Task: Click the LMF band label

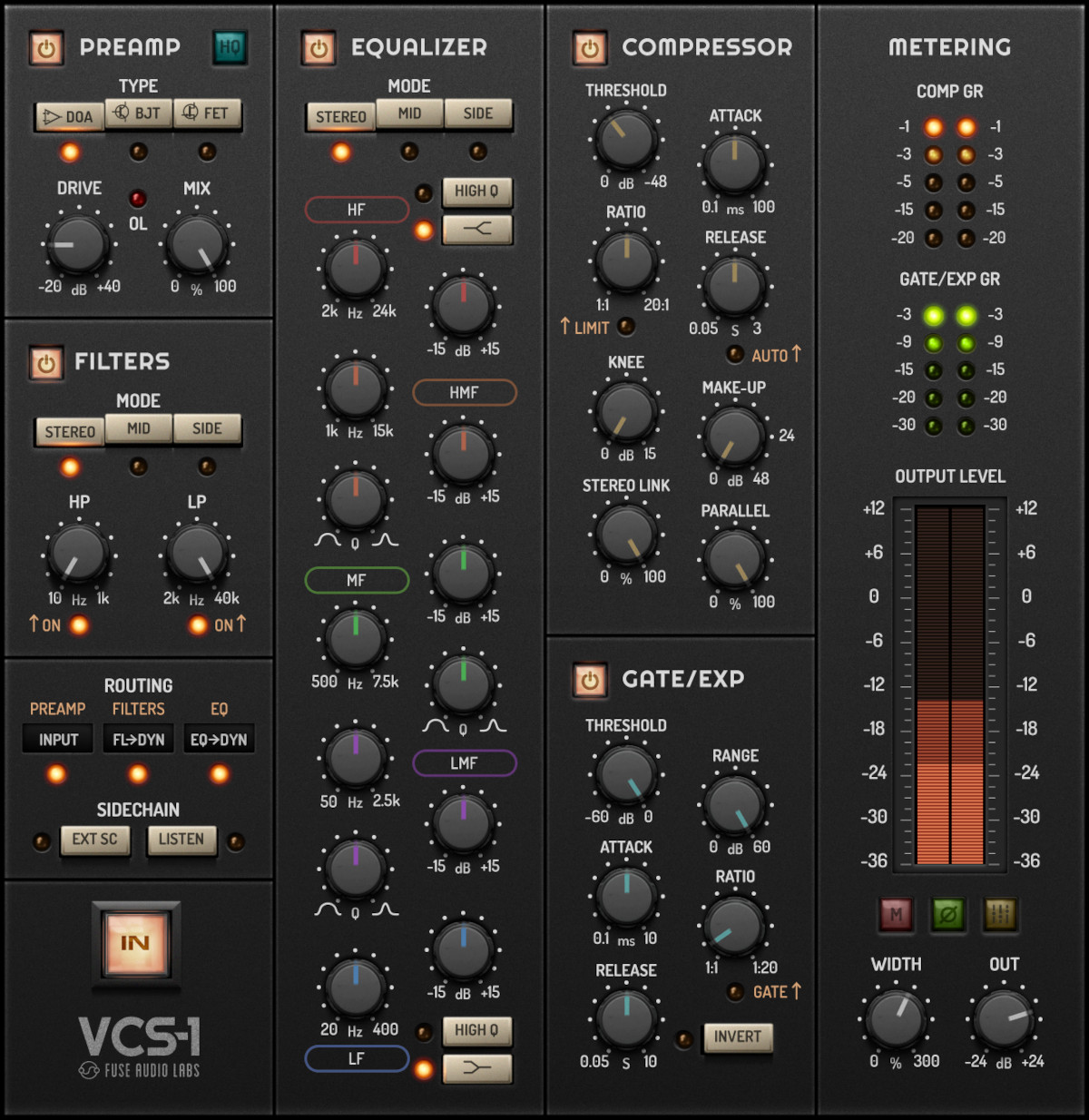Action: (465, 763)
